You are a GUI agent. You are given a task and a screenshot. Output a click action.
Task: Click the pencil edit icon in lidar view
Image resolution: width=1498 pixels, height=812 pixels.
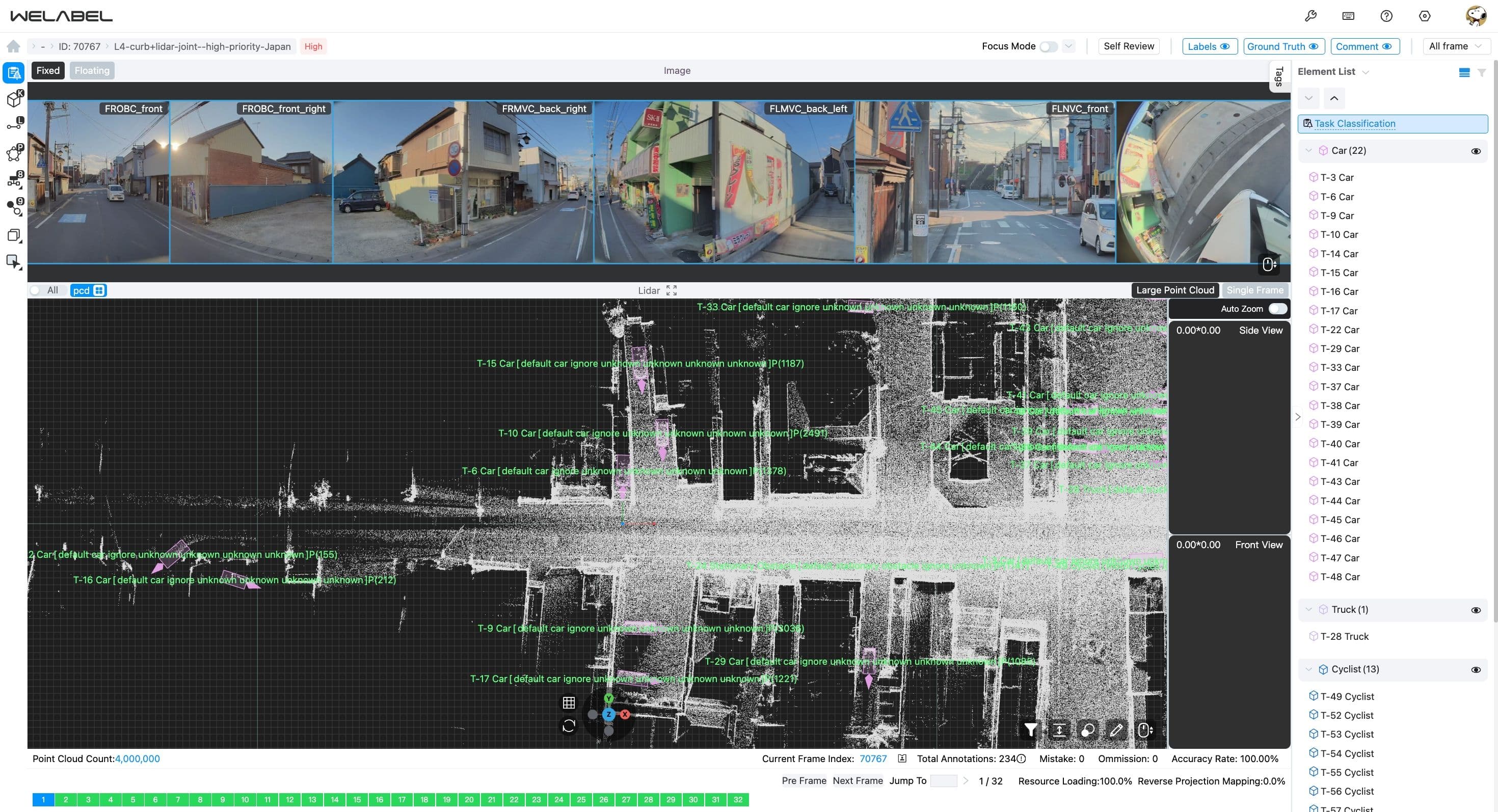tap(1116, 729)
